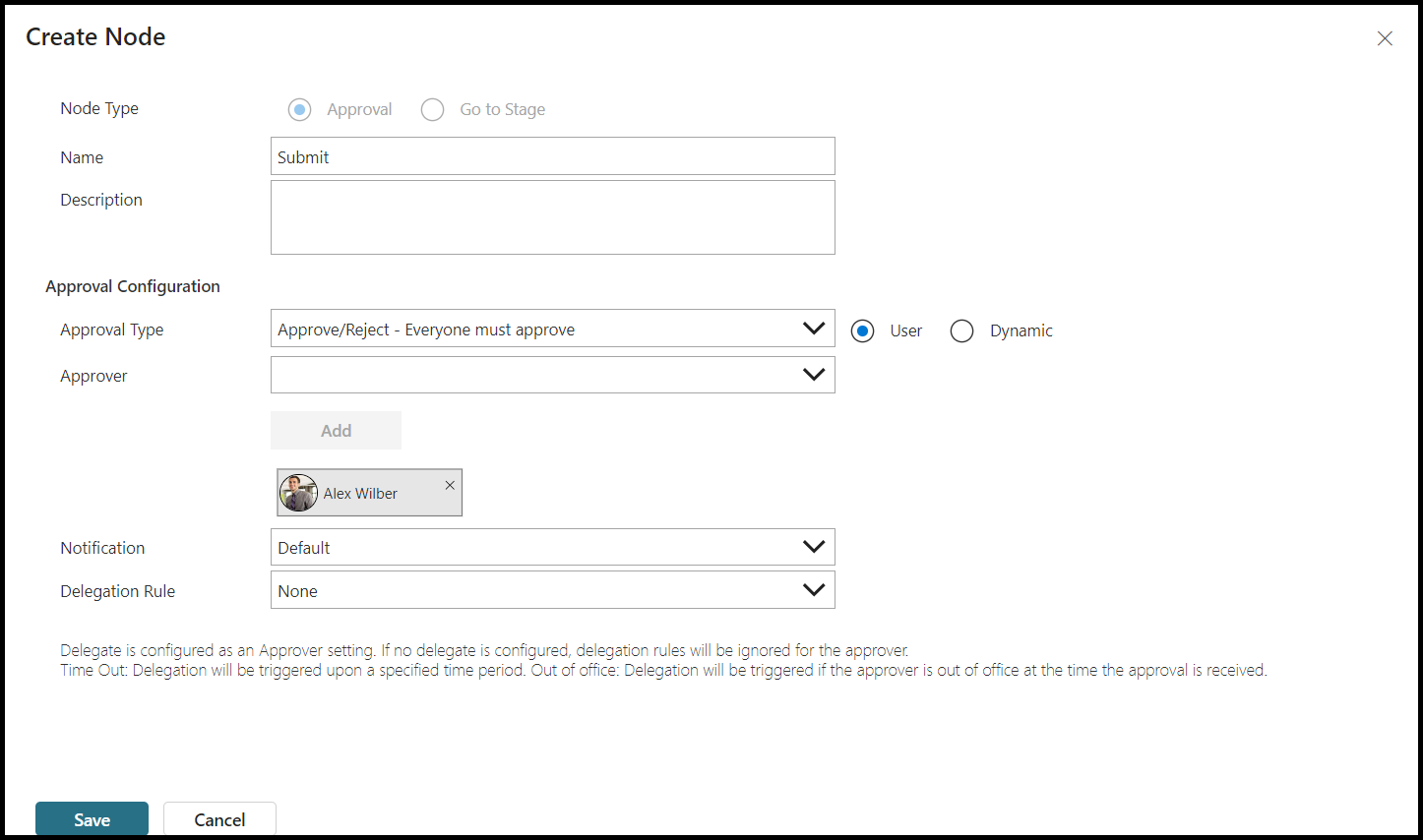Remove Alex Wilber from approvers
Screen dimensions: 1423x840
tap(450, 485)
